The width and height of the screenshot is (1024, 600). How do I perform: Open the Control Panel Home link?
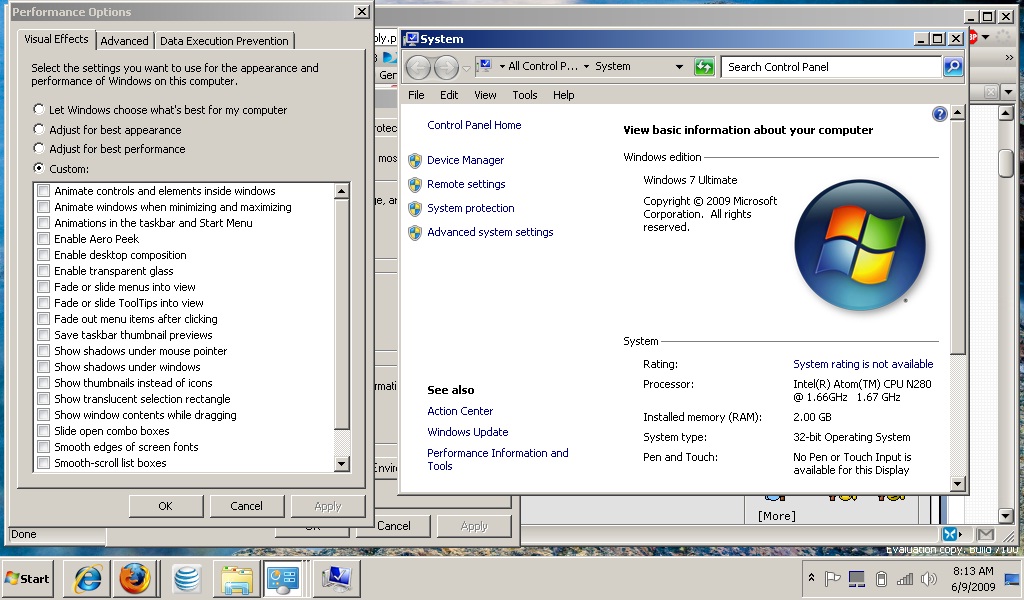pyautogui.click(x=474, y=125)
